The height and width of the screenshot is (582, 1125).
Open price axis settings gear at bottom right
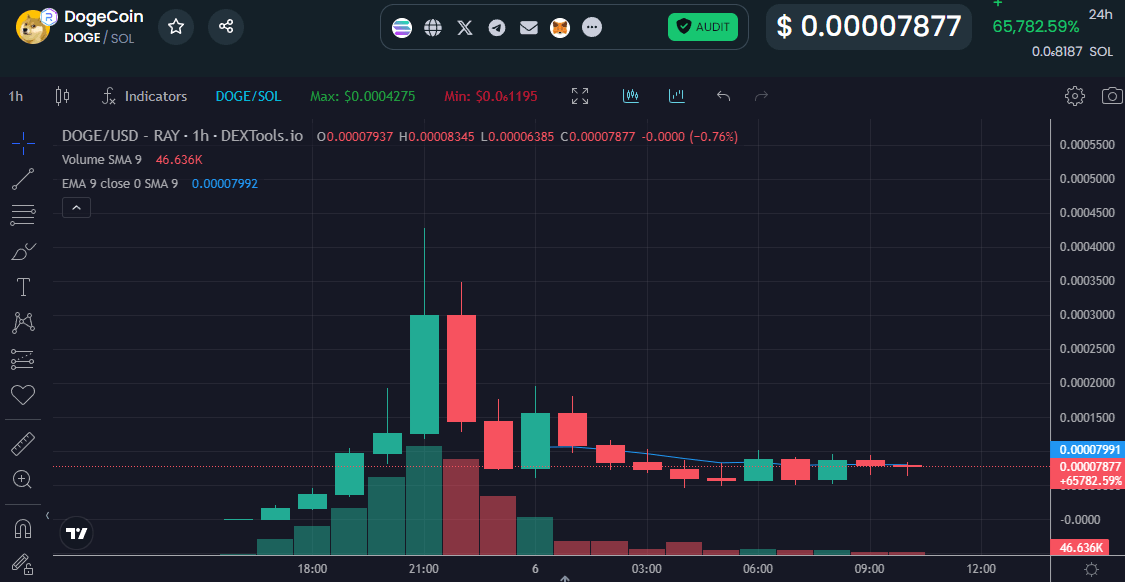1091,569
